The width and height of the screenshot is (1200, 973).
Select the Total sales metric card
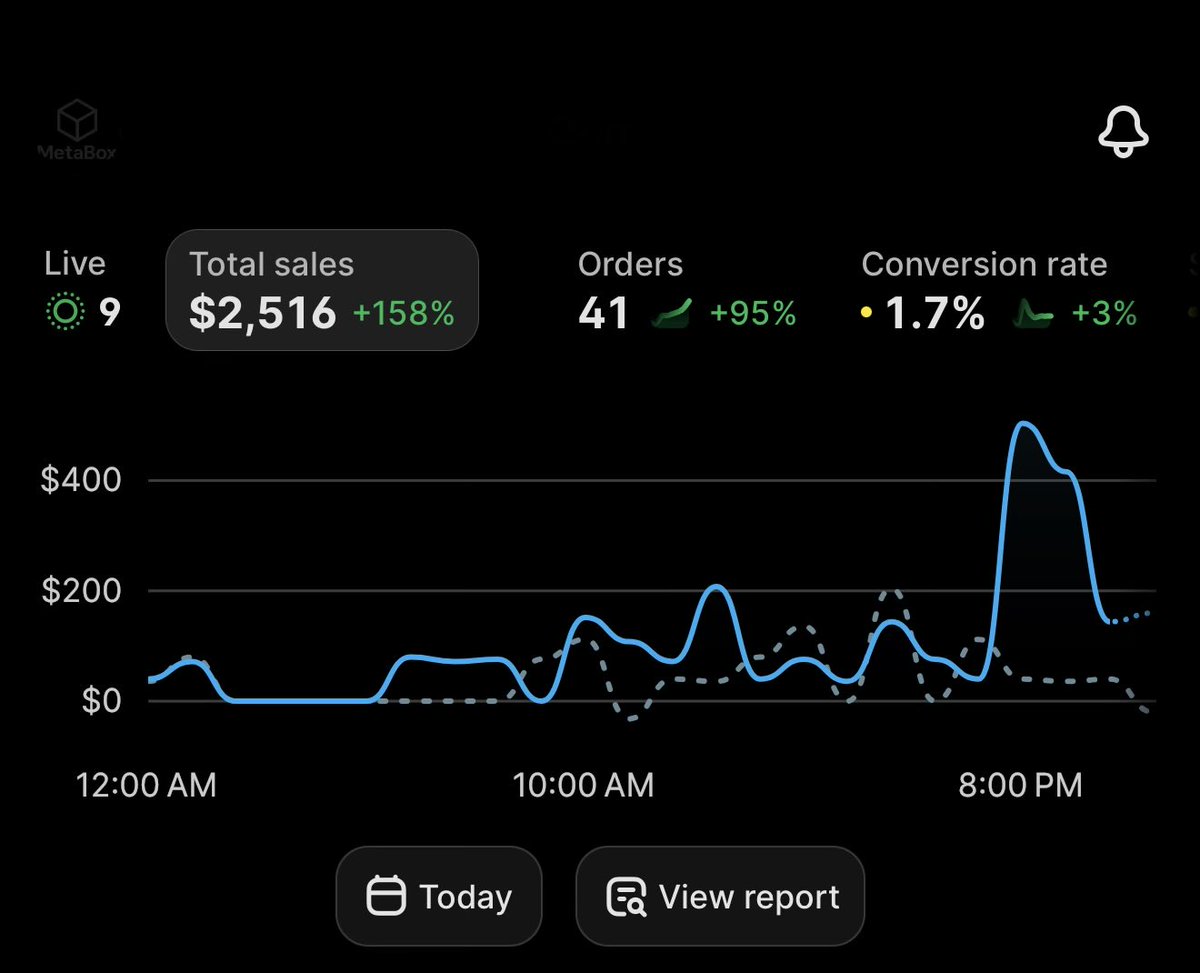click(x=322, y=290)
